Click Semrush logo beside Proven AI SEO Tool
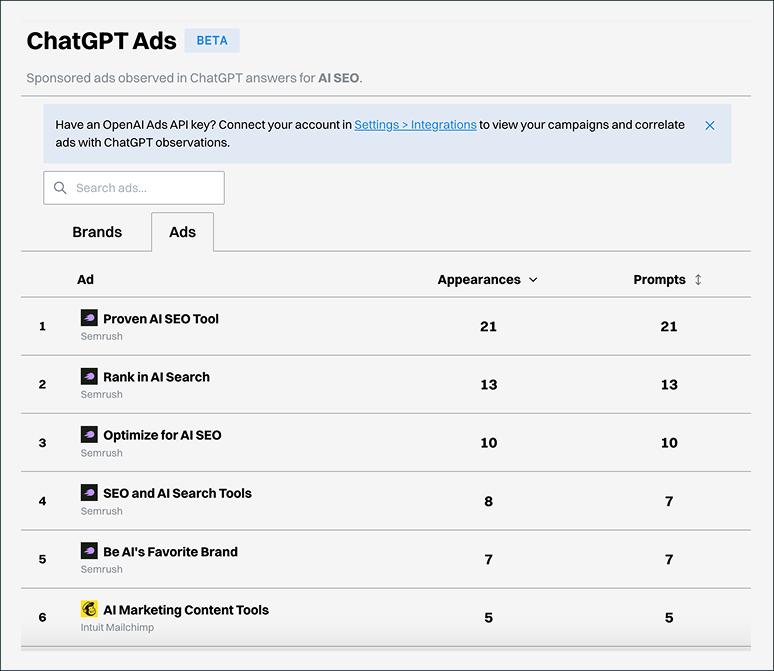This screenshot has width=774, height=671. point(89,317)
